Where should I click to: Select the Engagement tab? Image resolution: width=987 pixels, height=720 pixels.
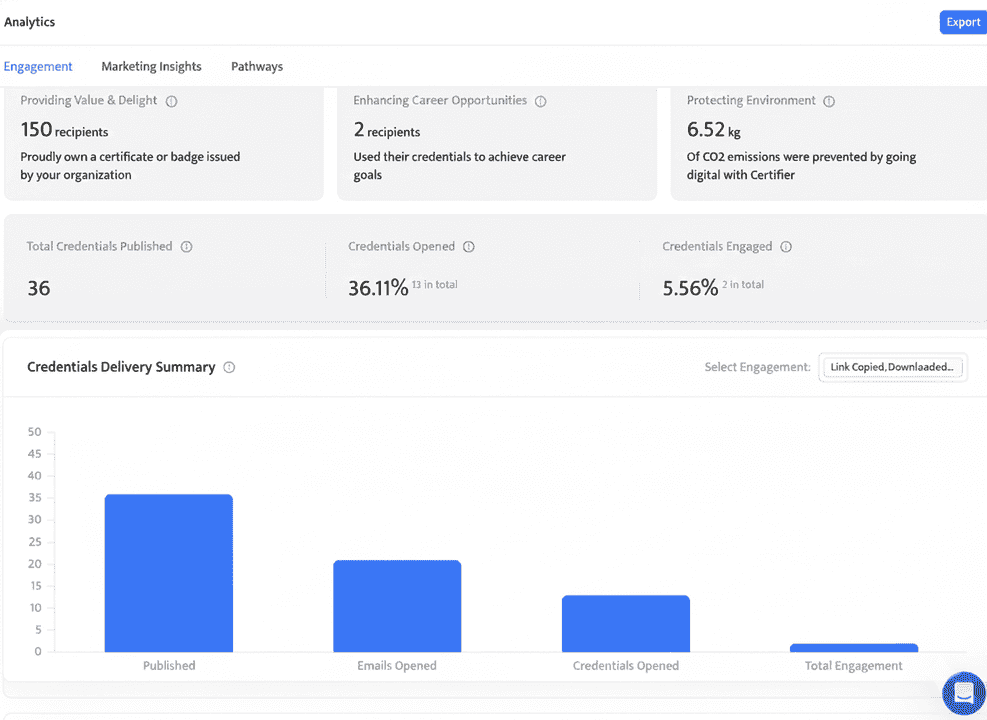coord(38,66)
